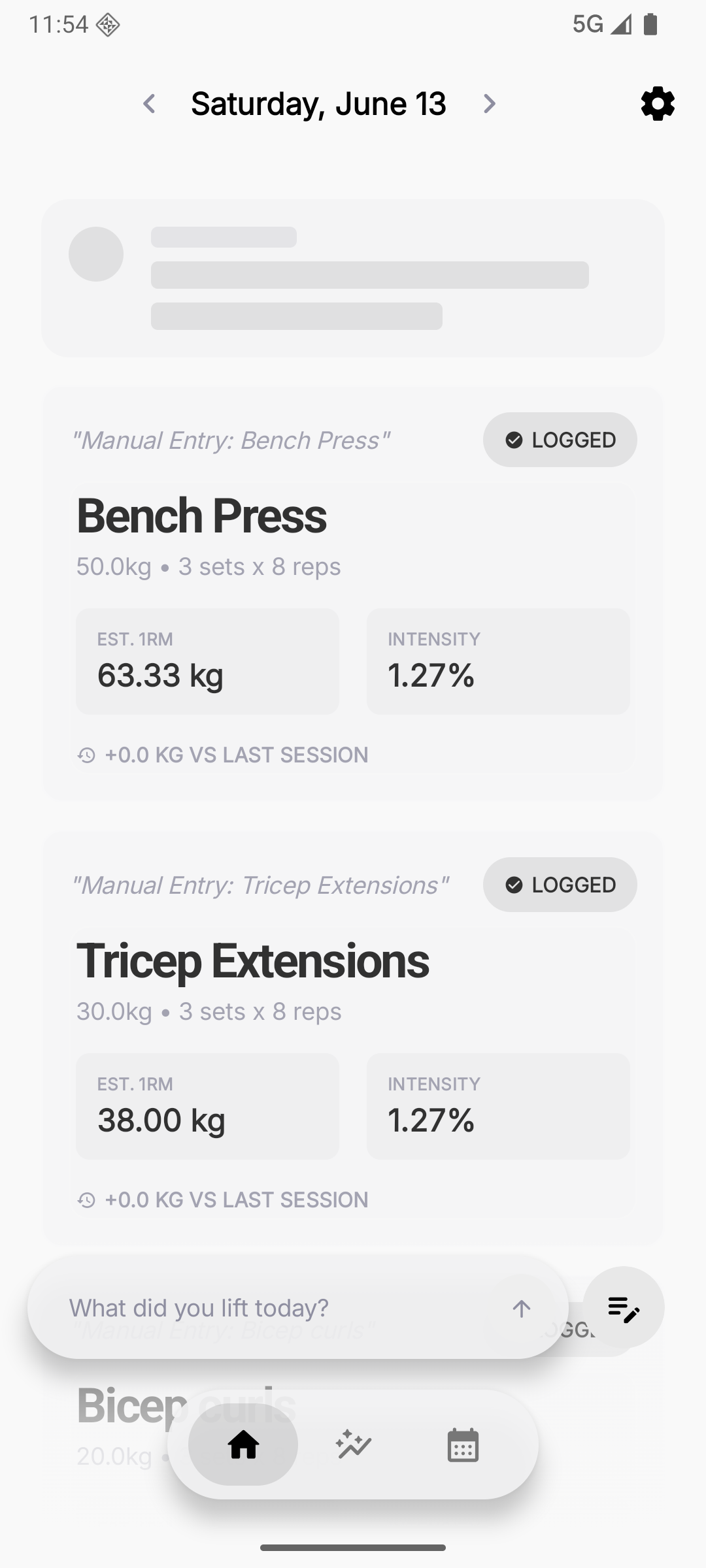The height and width of the screenshot is (1568, 706).
Task: Open the Tricep Extensions exercise card
Action: [x=353, y=1039]
